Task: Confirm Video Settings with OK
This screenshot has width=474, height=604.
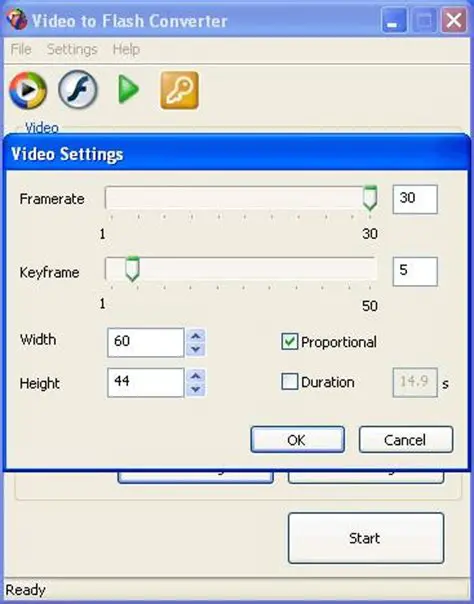Action: pyautogui.click(x=297, y=440)
